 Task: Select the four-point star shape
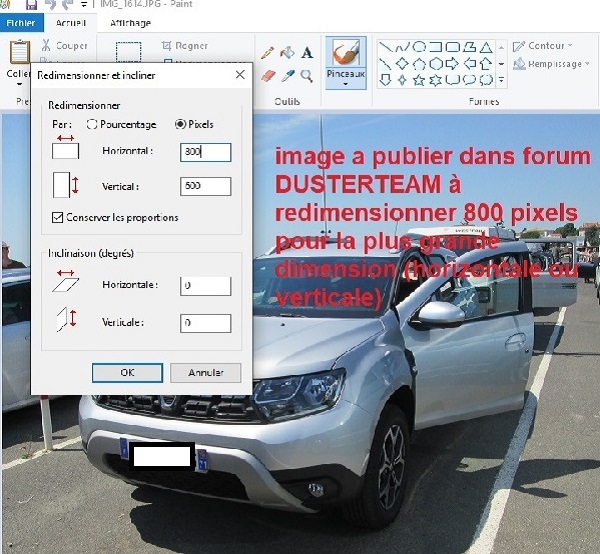point(402,80)
